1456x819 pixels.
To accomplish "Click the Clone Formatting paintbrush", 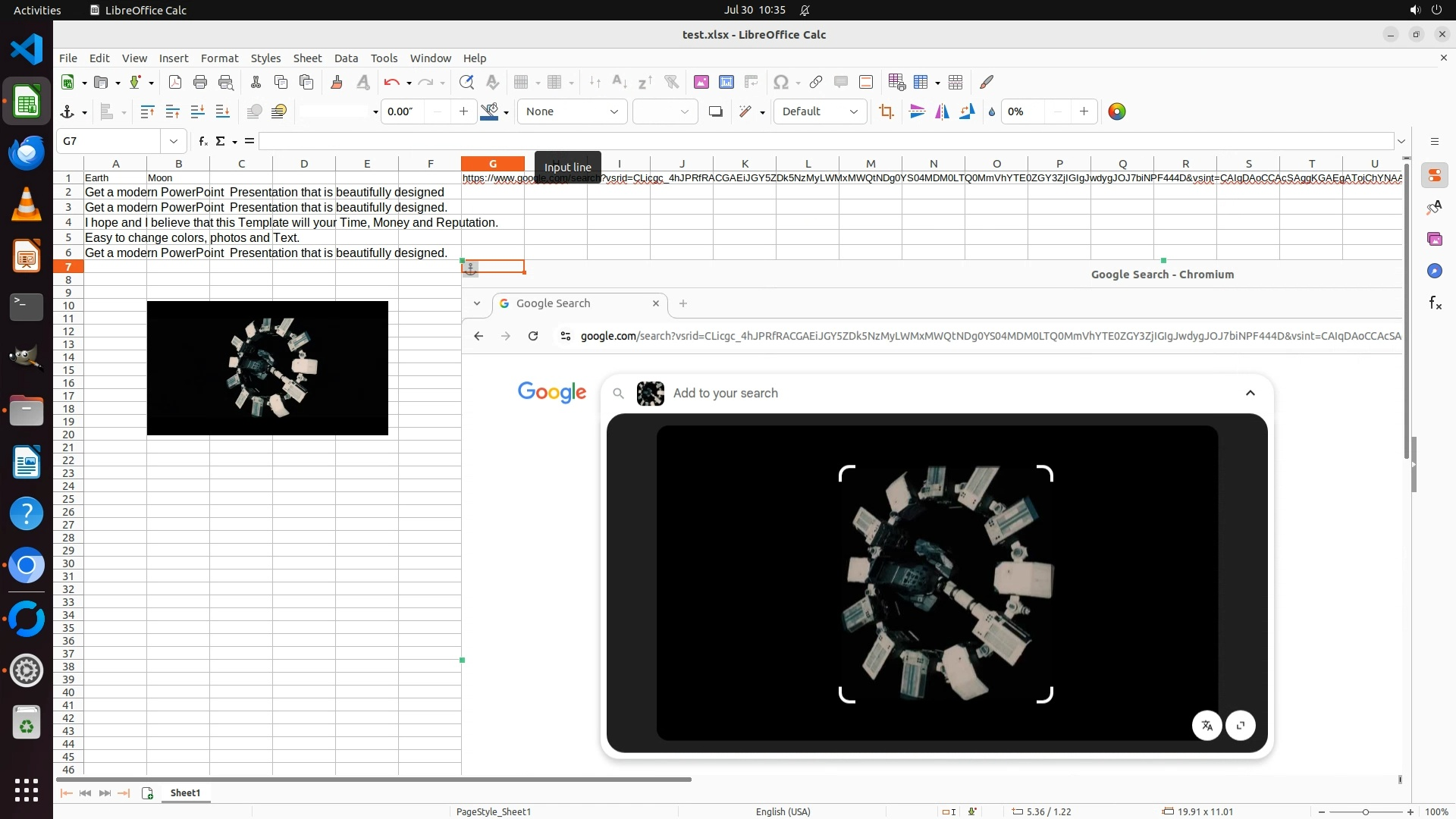I will (337, 83).
